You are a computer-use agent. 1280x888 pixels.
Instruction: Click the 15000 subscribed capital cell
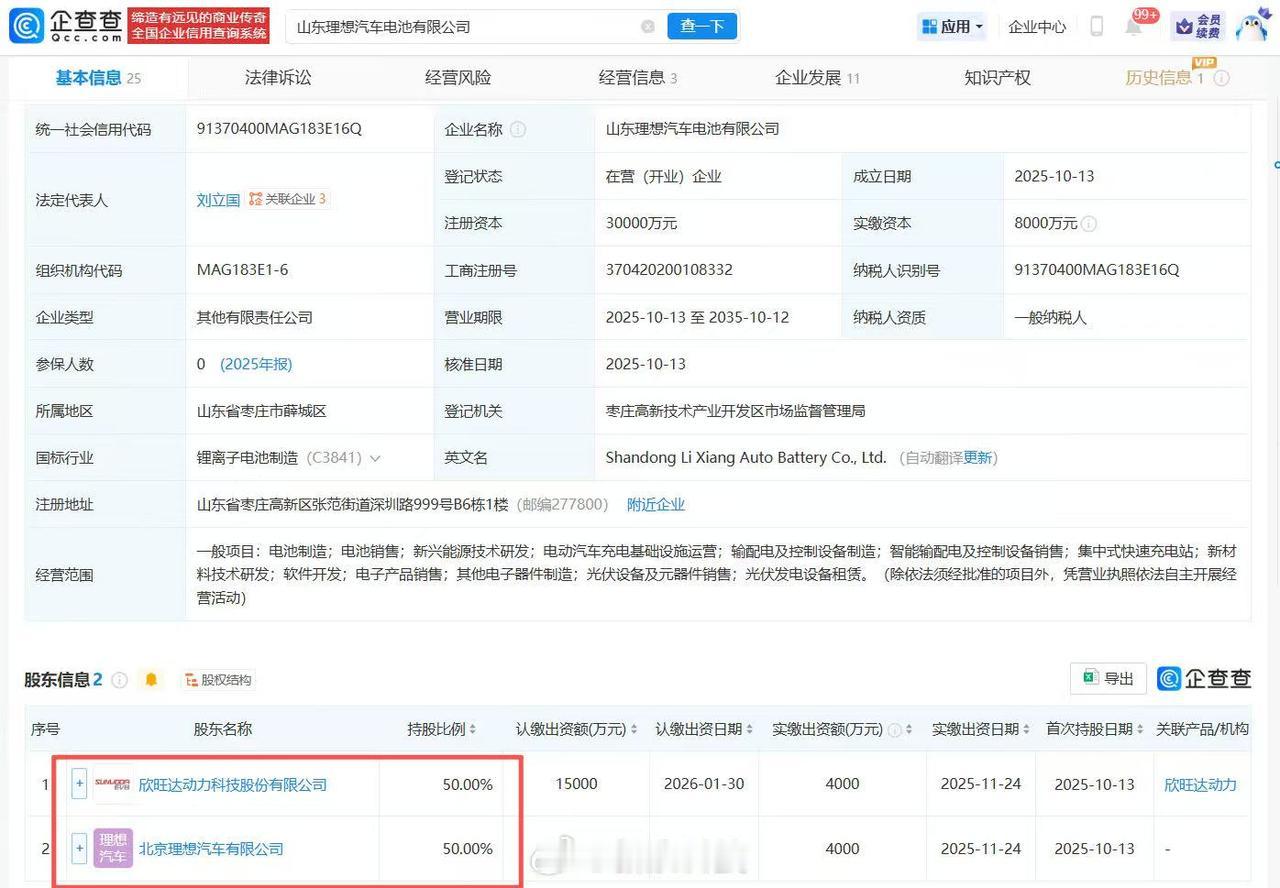click(576, 785)
